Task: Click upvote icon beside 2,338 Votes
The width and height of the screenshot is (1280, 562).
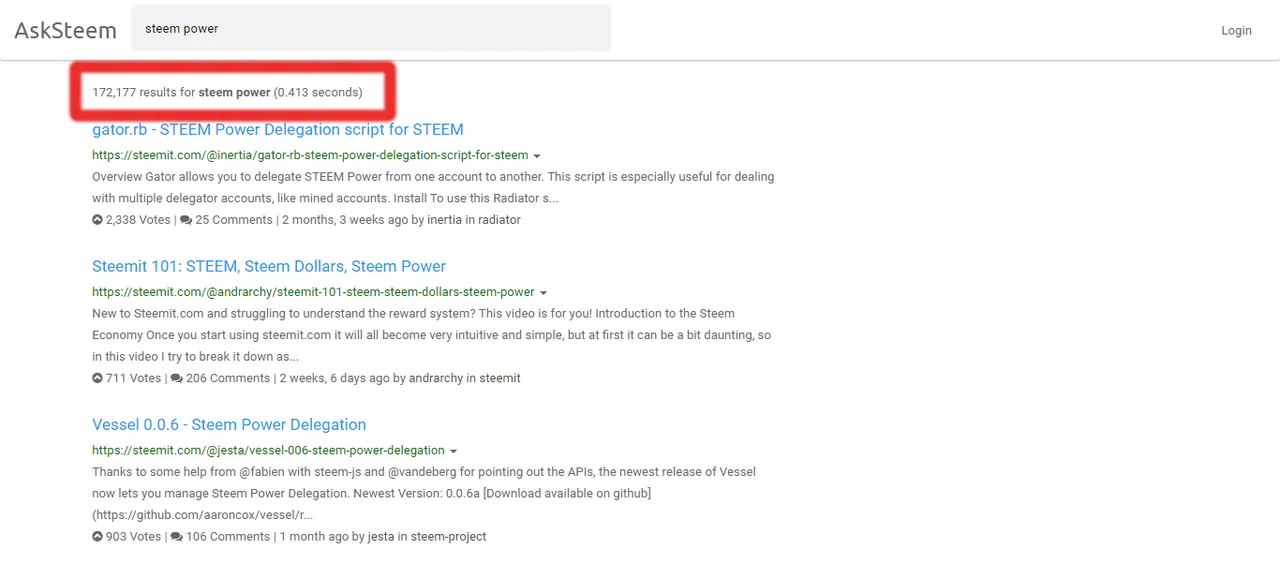Action: pos(97,220)
